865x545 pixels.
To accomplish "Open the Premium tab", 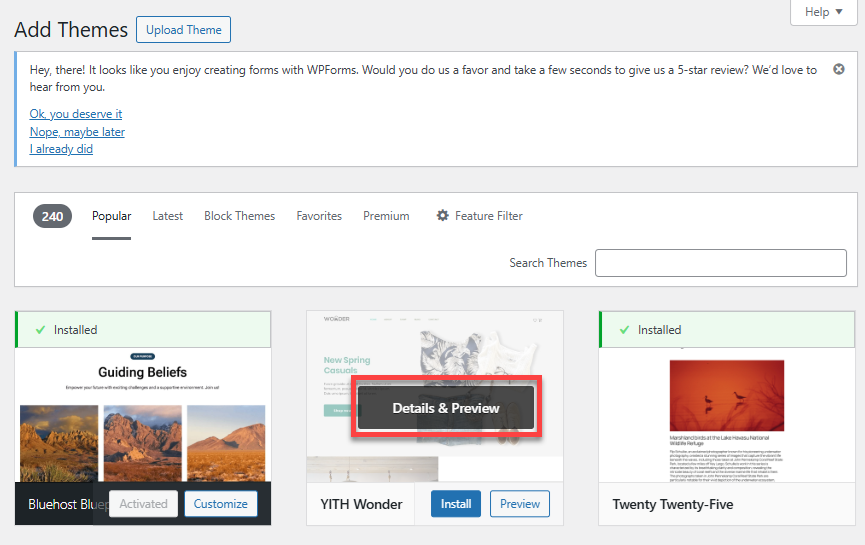I will [x=386, y=216].
